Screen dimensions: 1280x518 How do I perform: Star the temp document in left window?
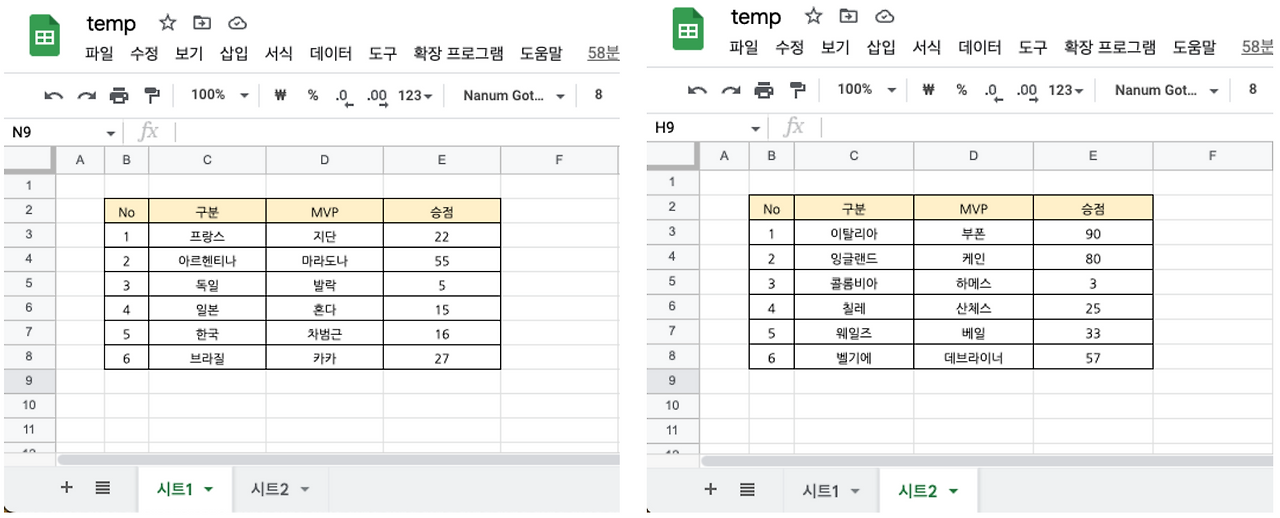[168, 23]
